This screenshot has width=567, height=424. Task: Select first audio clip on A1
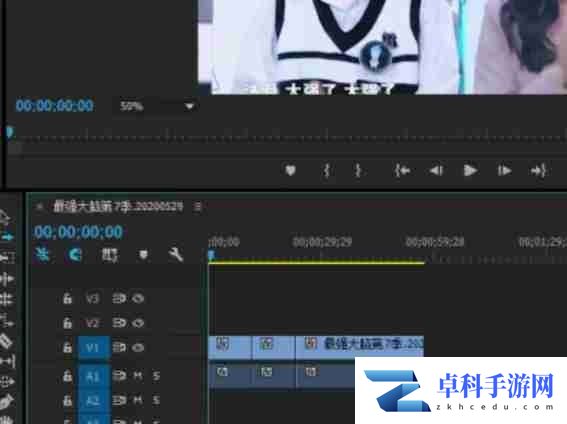(x=230, y=376)
